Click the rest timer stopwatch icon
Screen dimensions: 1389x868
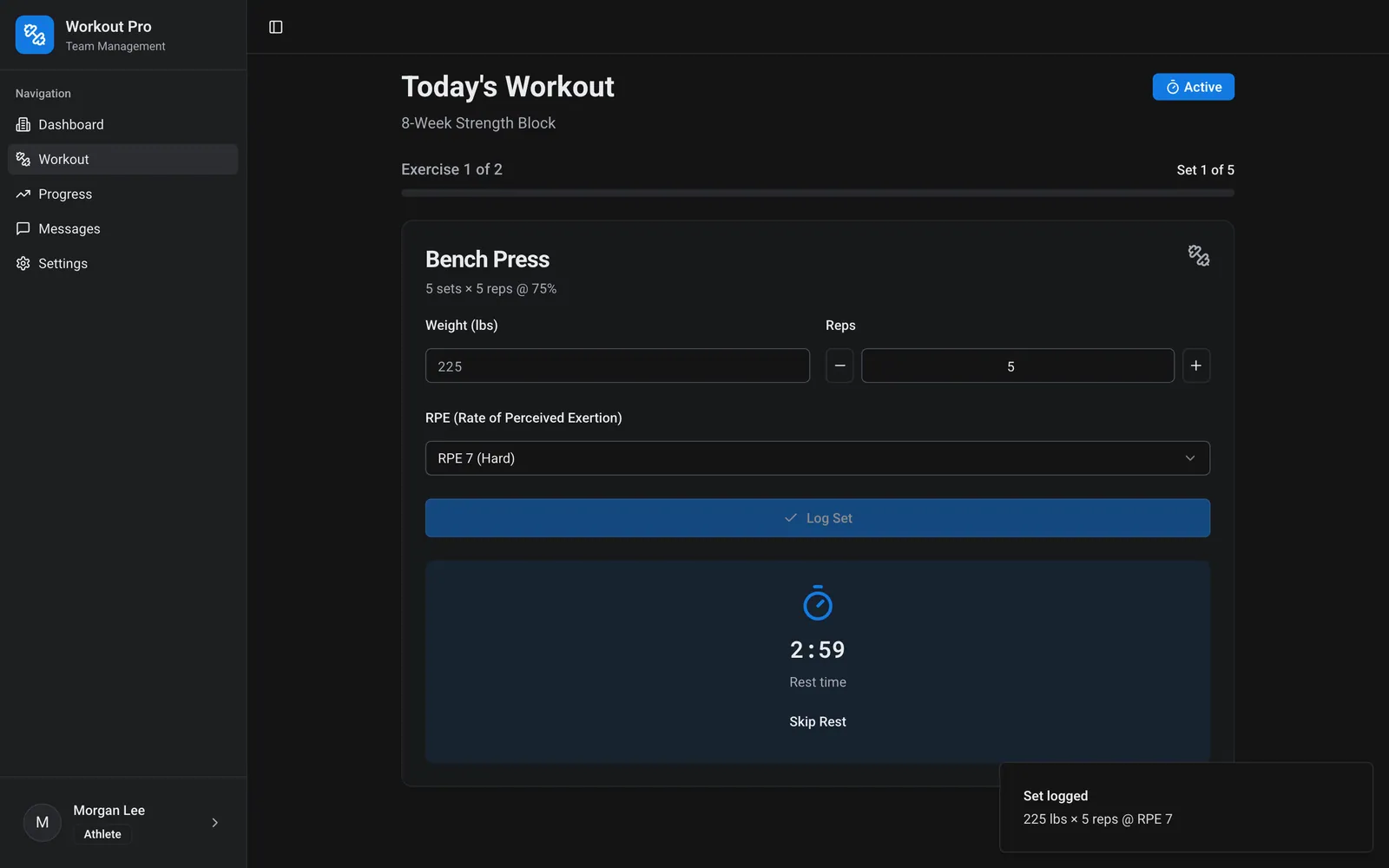coord(818,603)
